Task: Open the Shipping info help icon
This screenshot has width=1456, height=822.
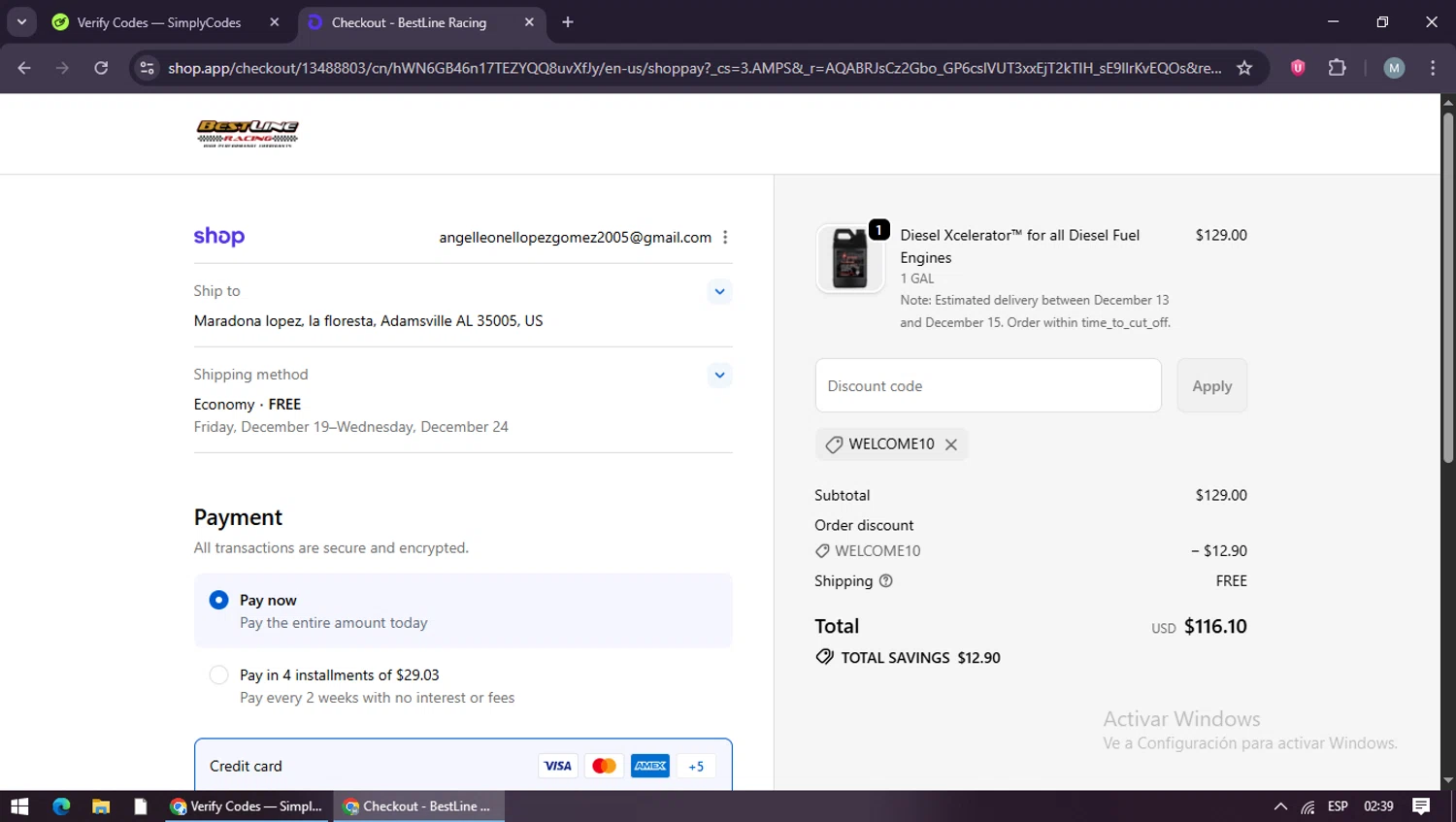Action: pos(885,580)
